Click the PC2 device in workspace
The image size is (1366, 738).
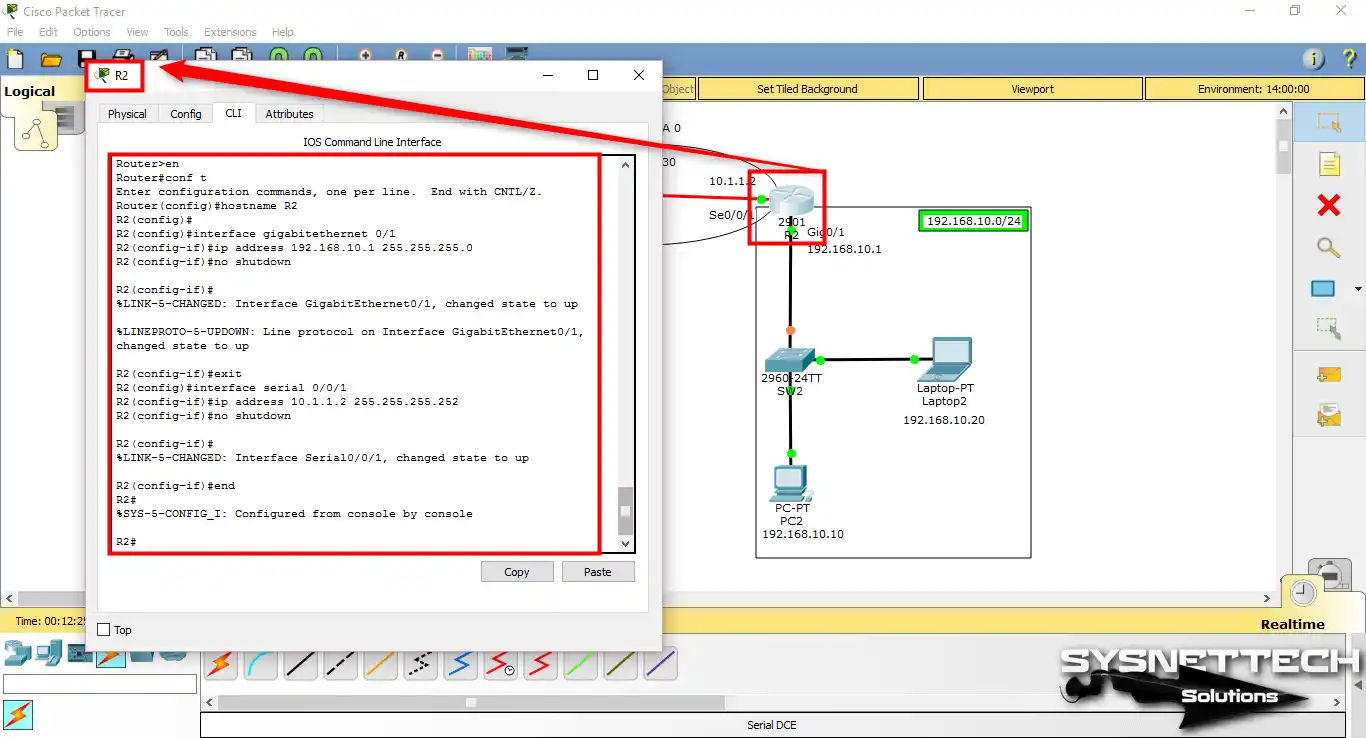point(791,484)
